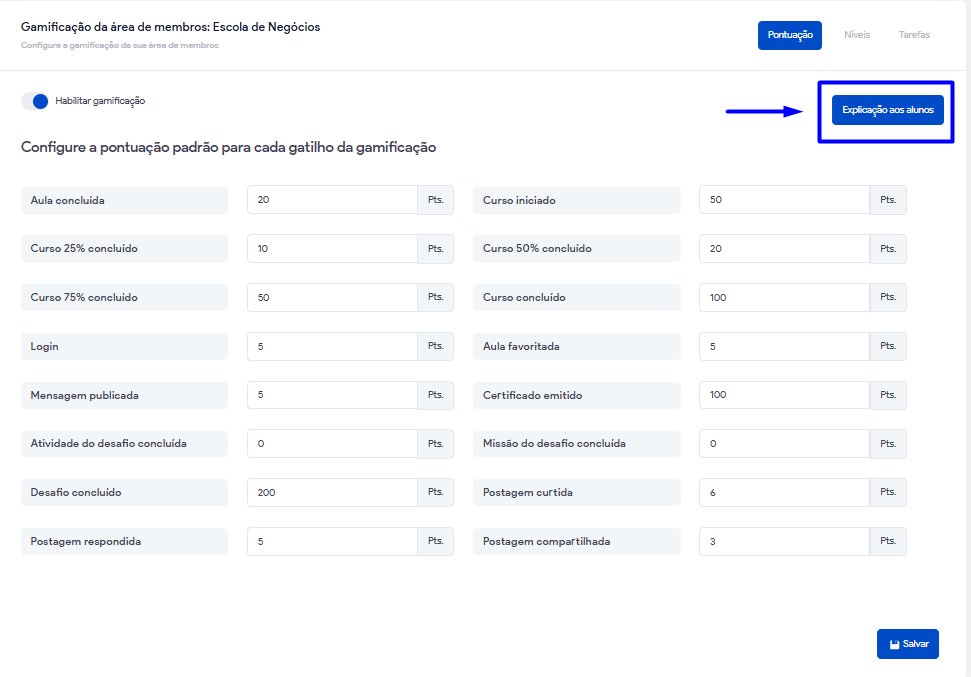Select the Certificado emitido points field
Image resolution: width=971 pixels, height=677 pixels.
(x=784, y=395)
